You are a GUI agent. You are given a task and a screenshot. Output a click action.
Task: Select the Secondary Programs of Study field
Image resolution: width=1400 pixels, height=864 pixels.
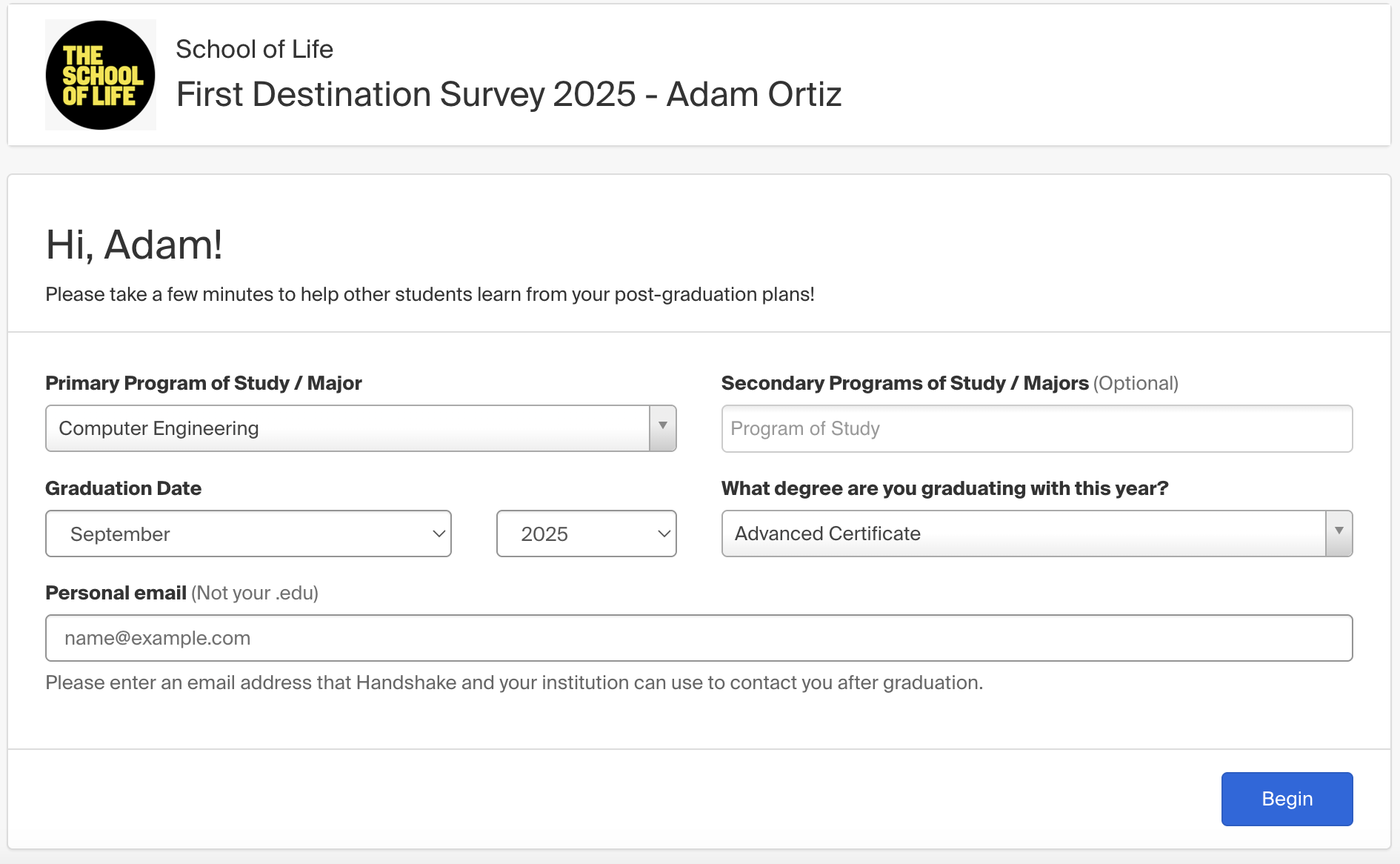pyautogui.click(x=1037, y=428)
